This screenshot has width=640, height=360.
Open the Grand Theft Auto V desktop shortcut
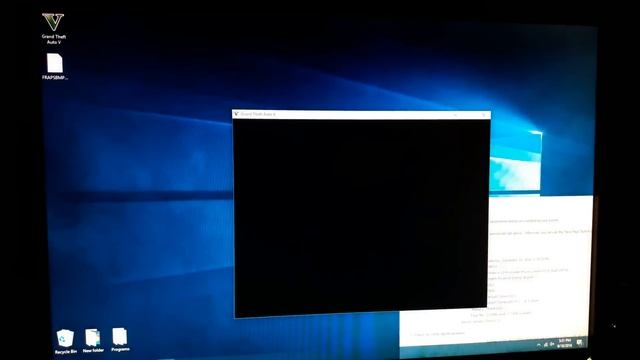53,29
